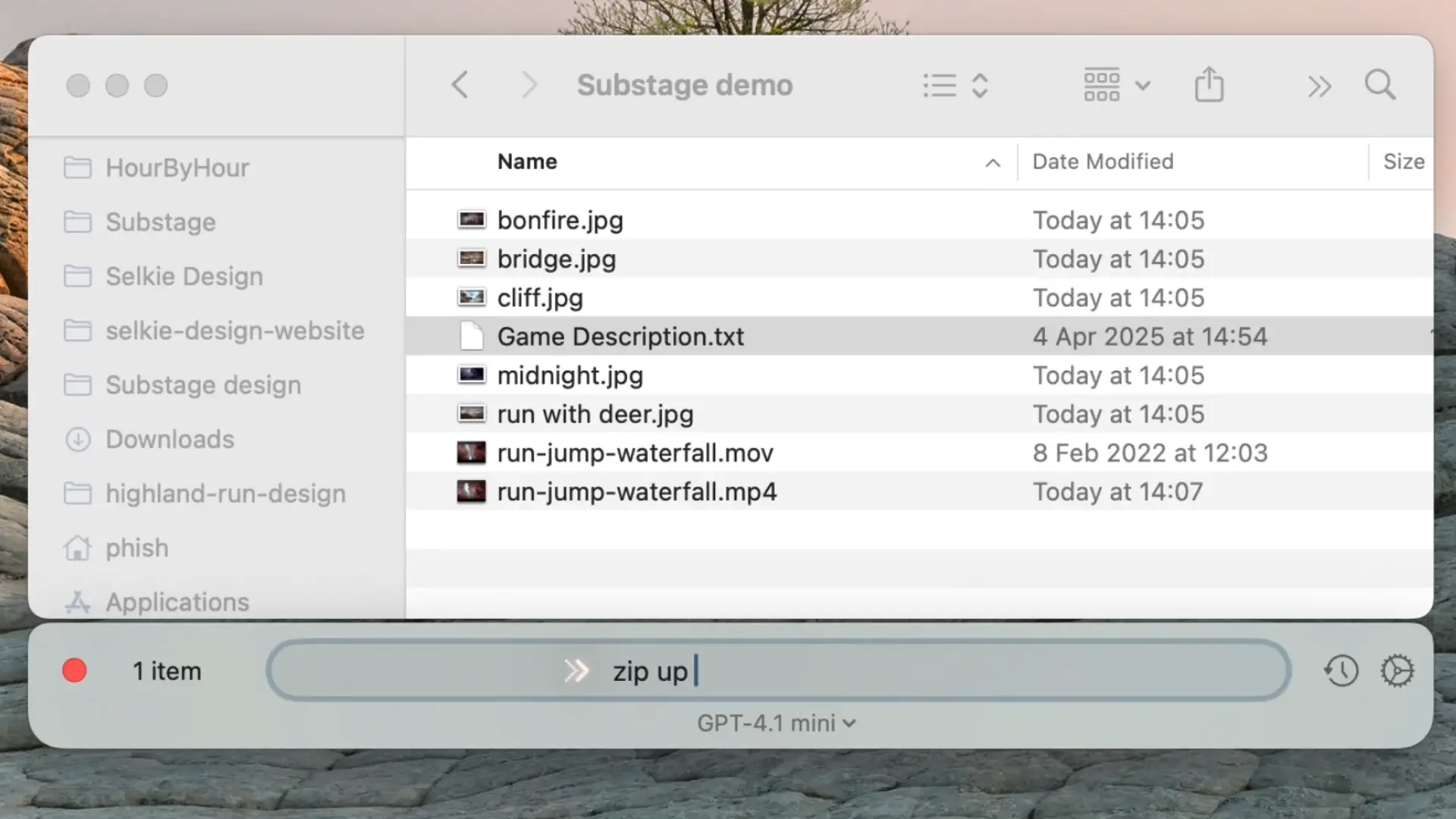This screenshot has height=819, width=1456.
Task: Select midnight.jpg file
Action: (x=919, y=375)
